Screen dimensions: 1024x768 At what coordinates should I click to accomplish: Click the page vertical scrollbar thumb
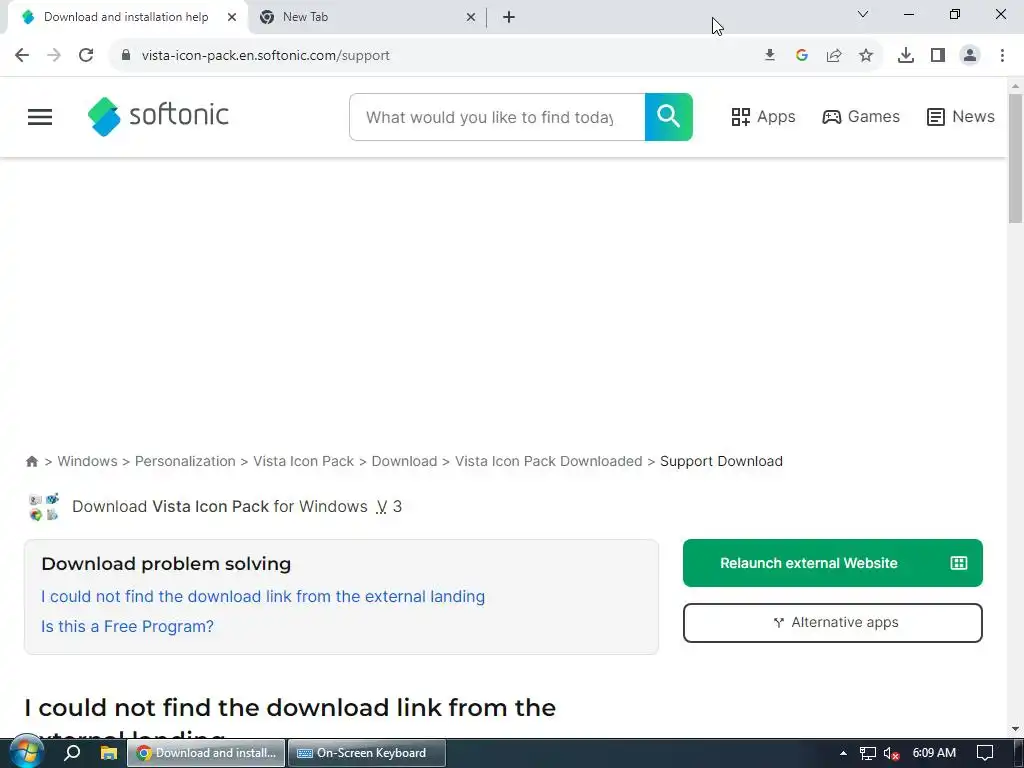coord(1016,159)
